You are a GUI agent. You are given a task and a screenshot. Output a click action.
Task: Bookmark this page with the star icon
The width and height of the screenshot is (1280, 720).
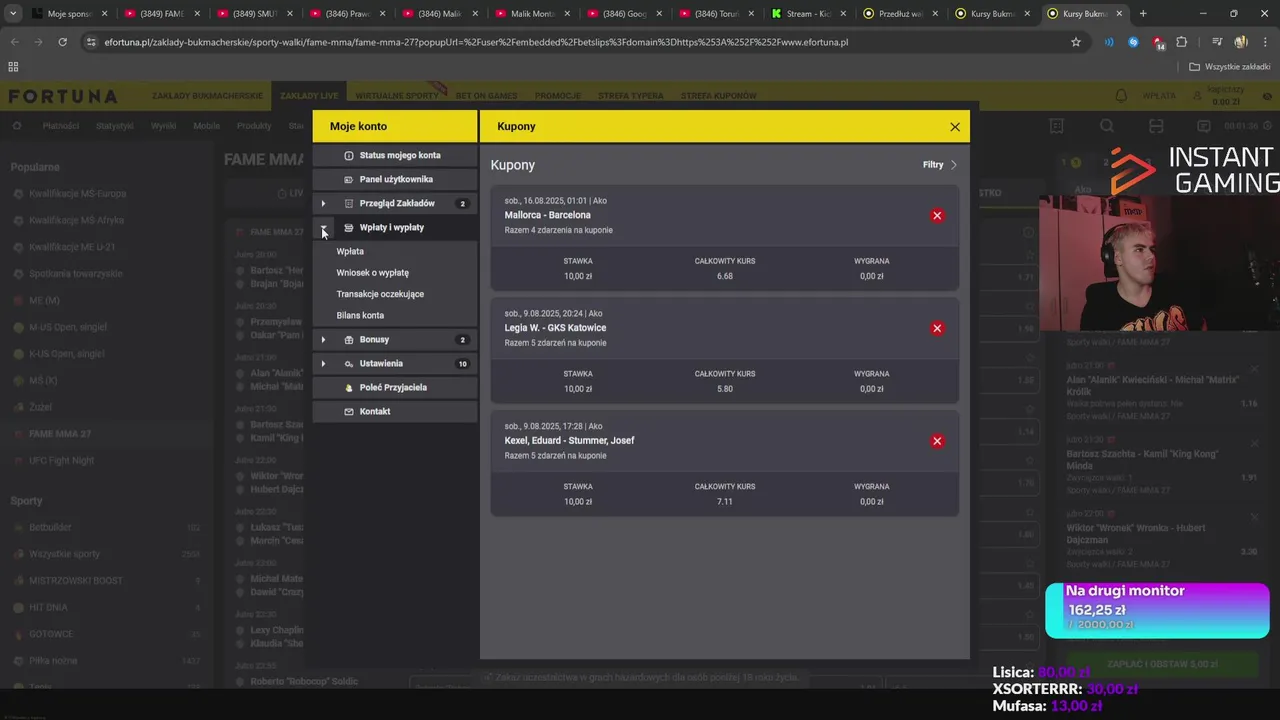[x=1076, y=42]
